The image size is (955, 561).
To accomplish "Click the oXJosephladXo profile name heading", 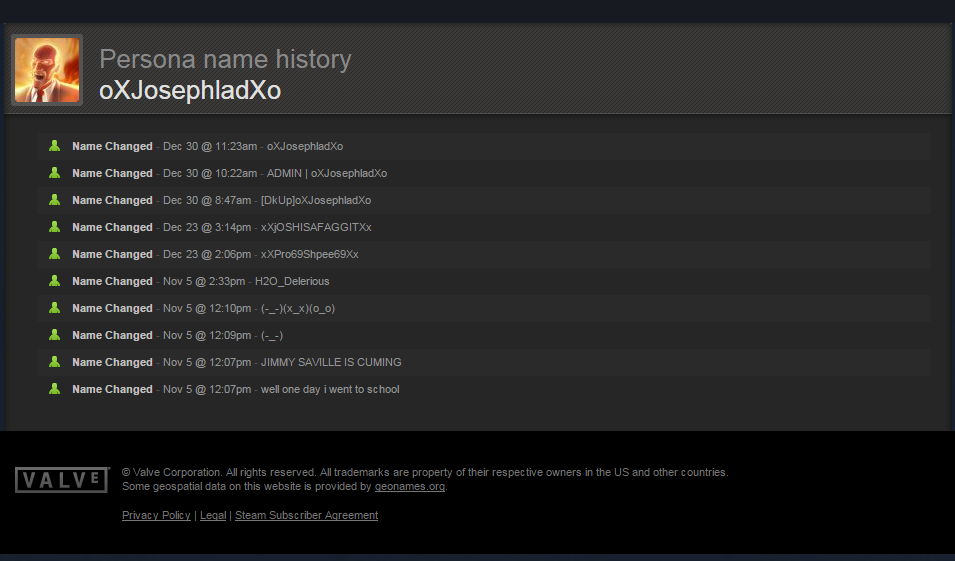I will [189, 90].
